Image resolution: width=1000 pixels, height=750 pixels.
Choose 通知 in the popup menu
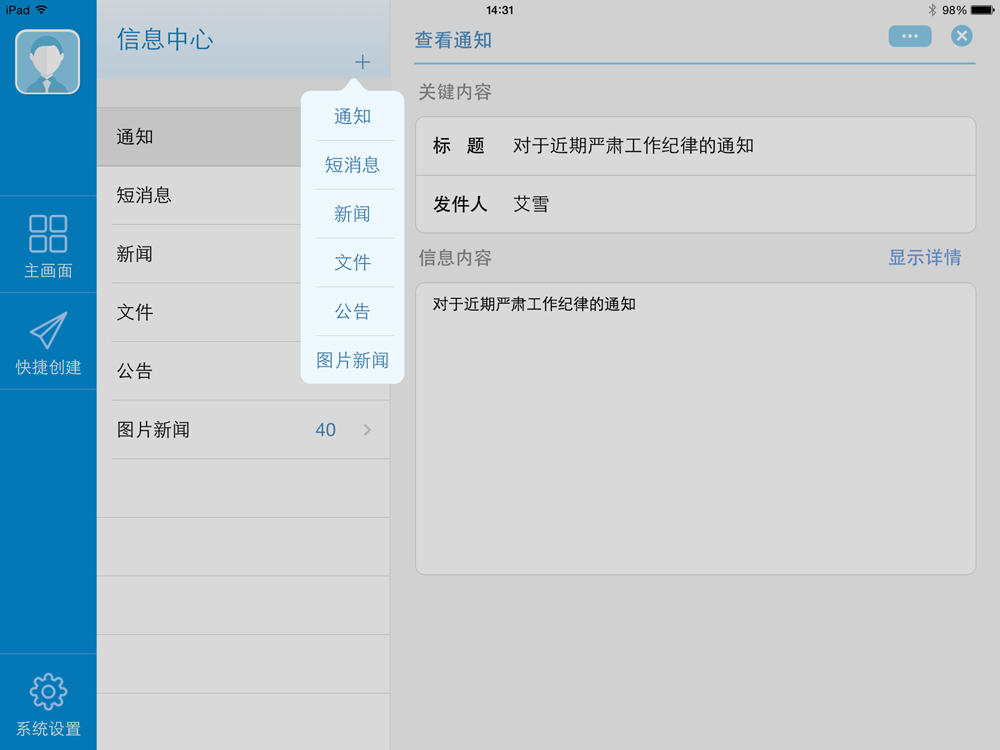pos(353,116)
